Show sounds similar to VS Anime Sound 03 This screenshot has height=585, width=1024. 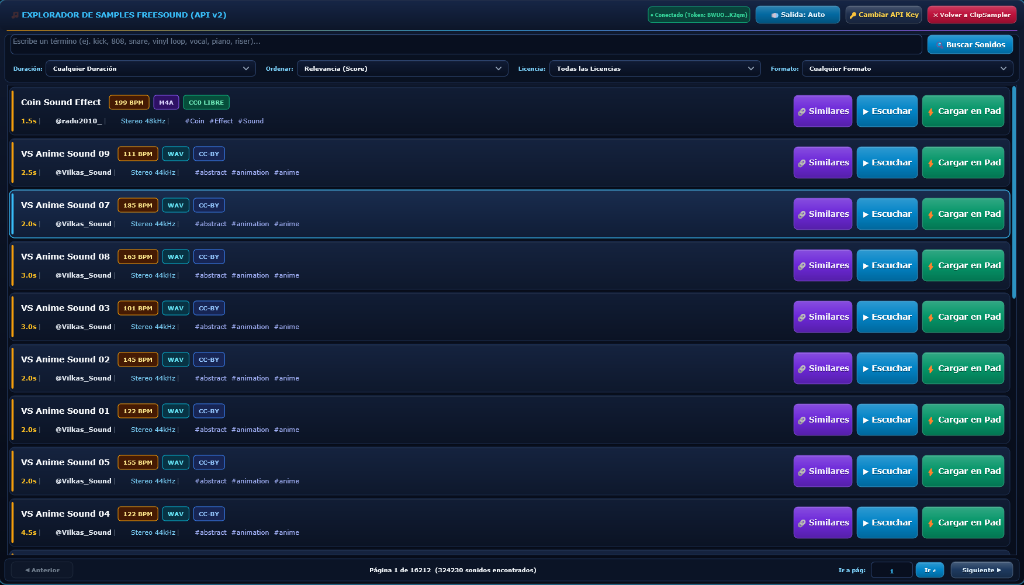tap(822, 317)
